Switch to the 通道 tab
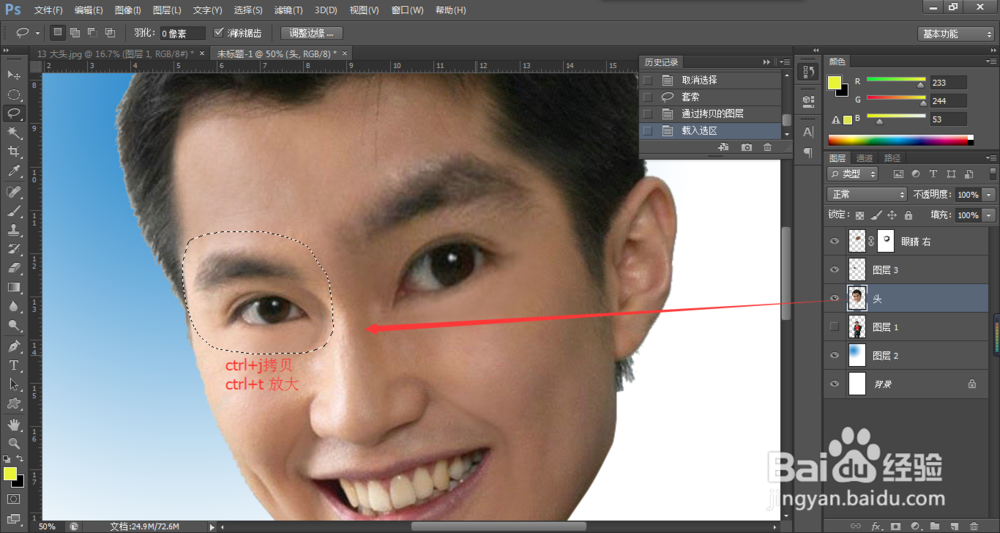 pos(864,158)
